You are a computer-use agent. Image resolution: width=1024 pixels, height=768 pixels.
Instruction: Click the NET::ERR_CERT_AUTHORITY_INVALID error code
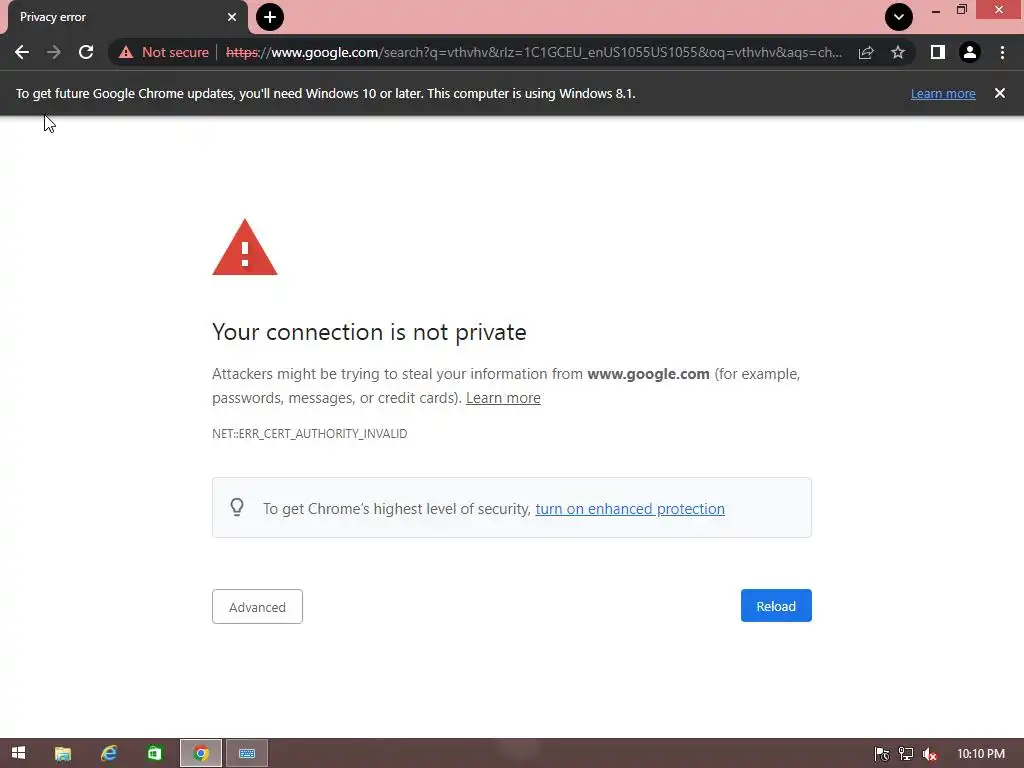(310, 434)
